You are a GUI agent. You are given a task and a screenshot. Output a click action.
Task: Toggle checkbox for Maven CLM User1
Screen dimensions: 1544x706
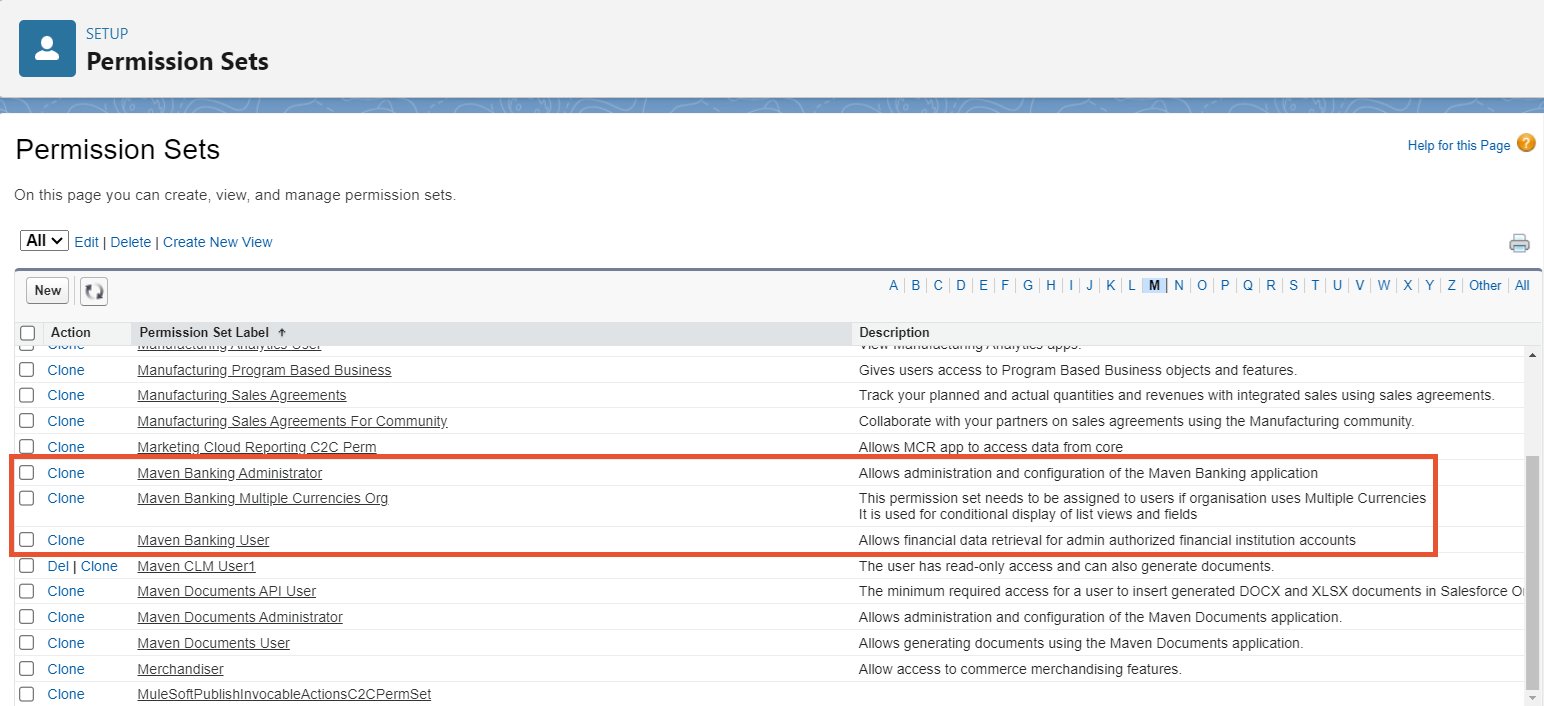[27, 566]
